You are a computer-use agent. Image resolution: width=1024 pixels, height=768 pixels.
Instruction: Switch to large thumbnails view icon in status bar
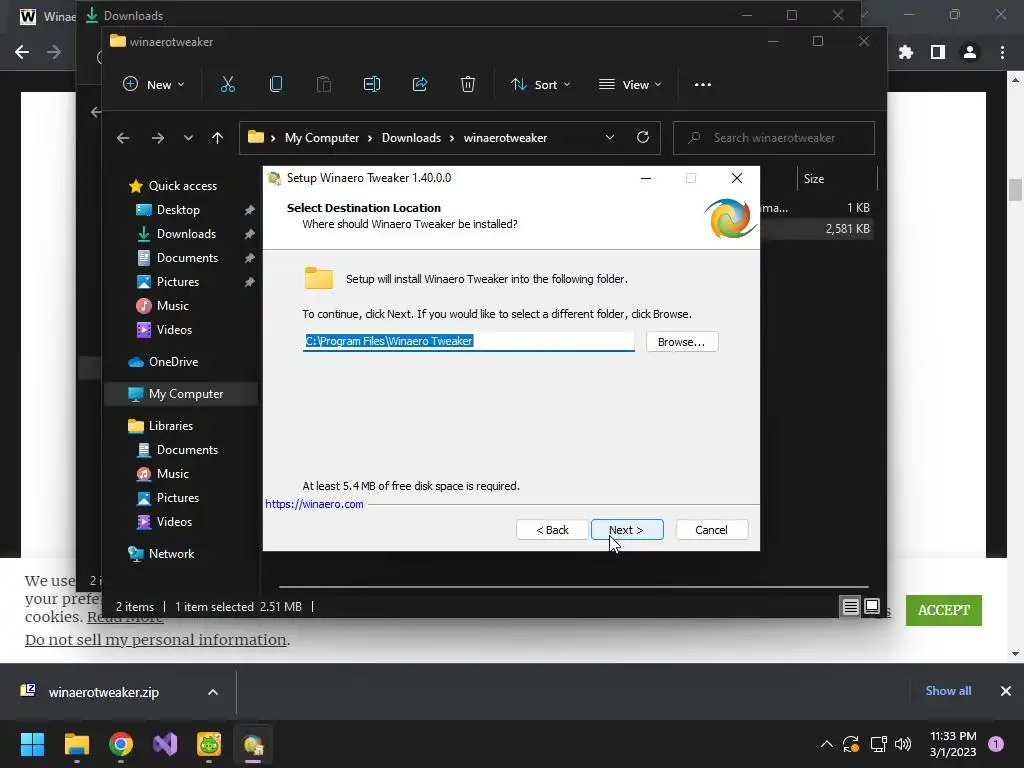[872, 607]
